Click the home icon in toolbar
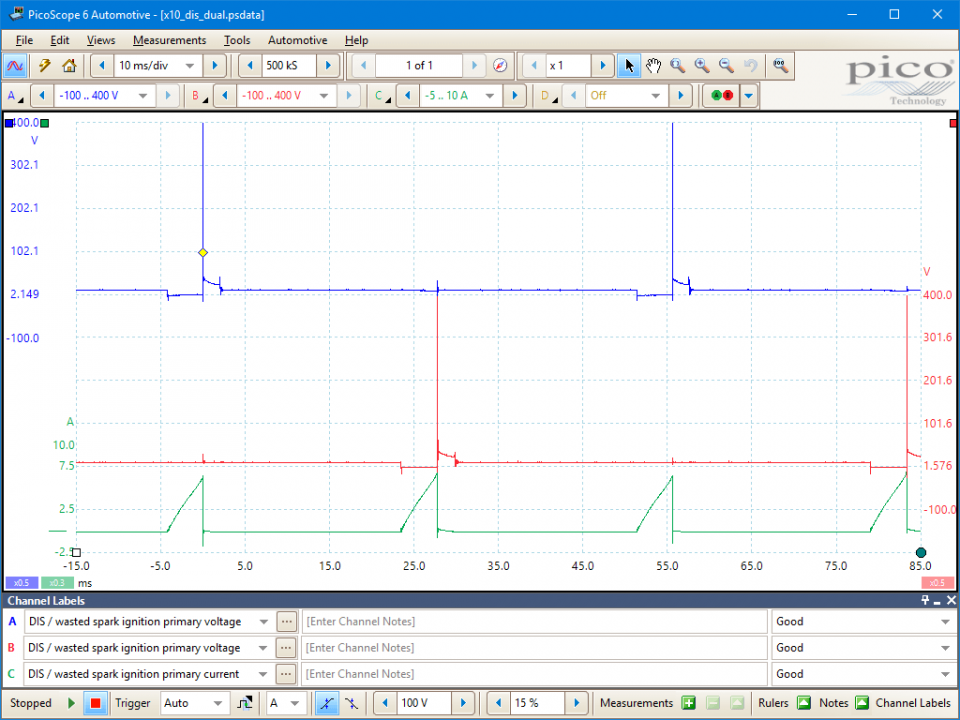The height and width of the screenshot is (720, 960). tap(69, 66)
